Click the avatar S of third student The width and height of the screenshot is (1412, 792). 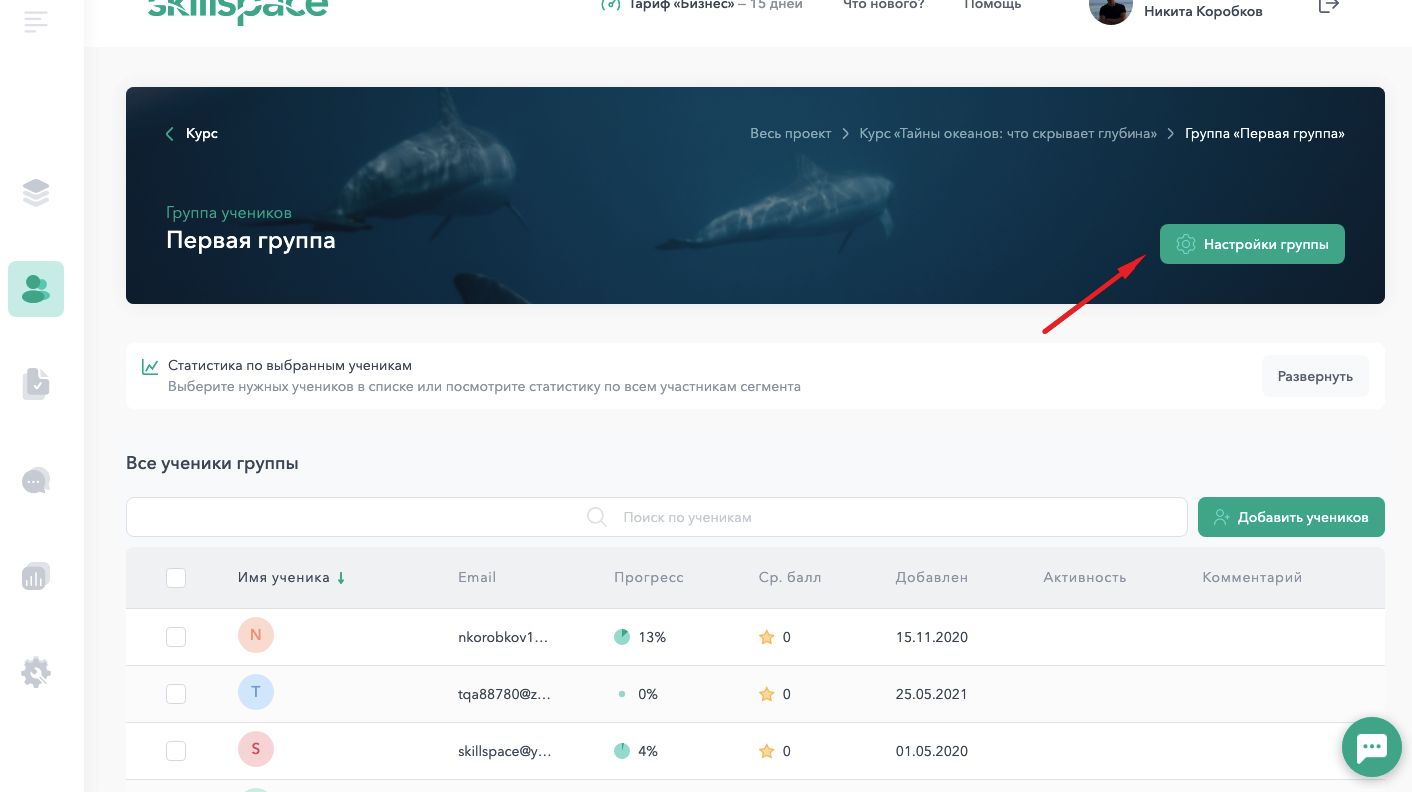[256, 749]
